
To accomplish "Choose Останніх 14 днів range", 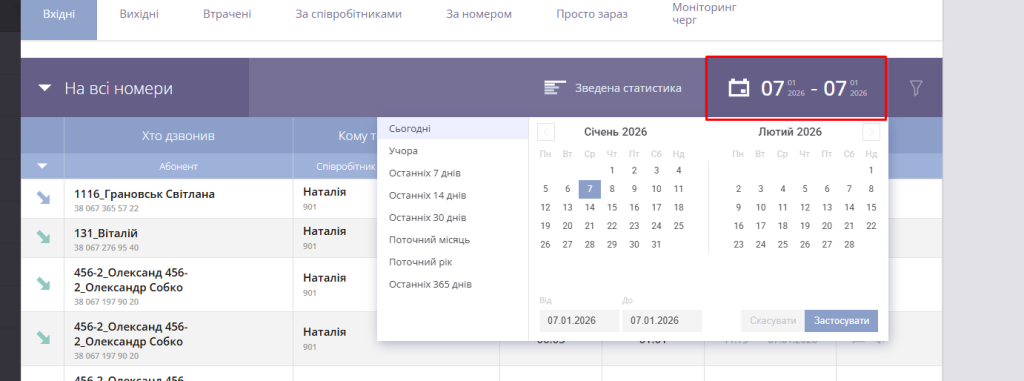I will (453, 195).
